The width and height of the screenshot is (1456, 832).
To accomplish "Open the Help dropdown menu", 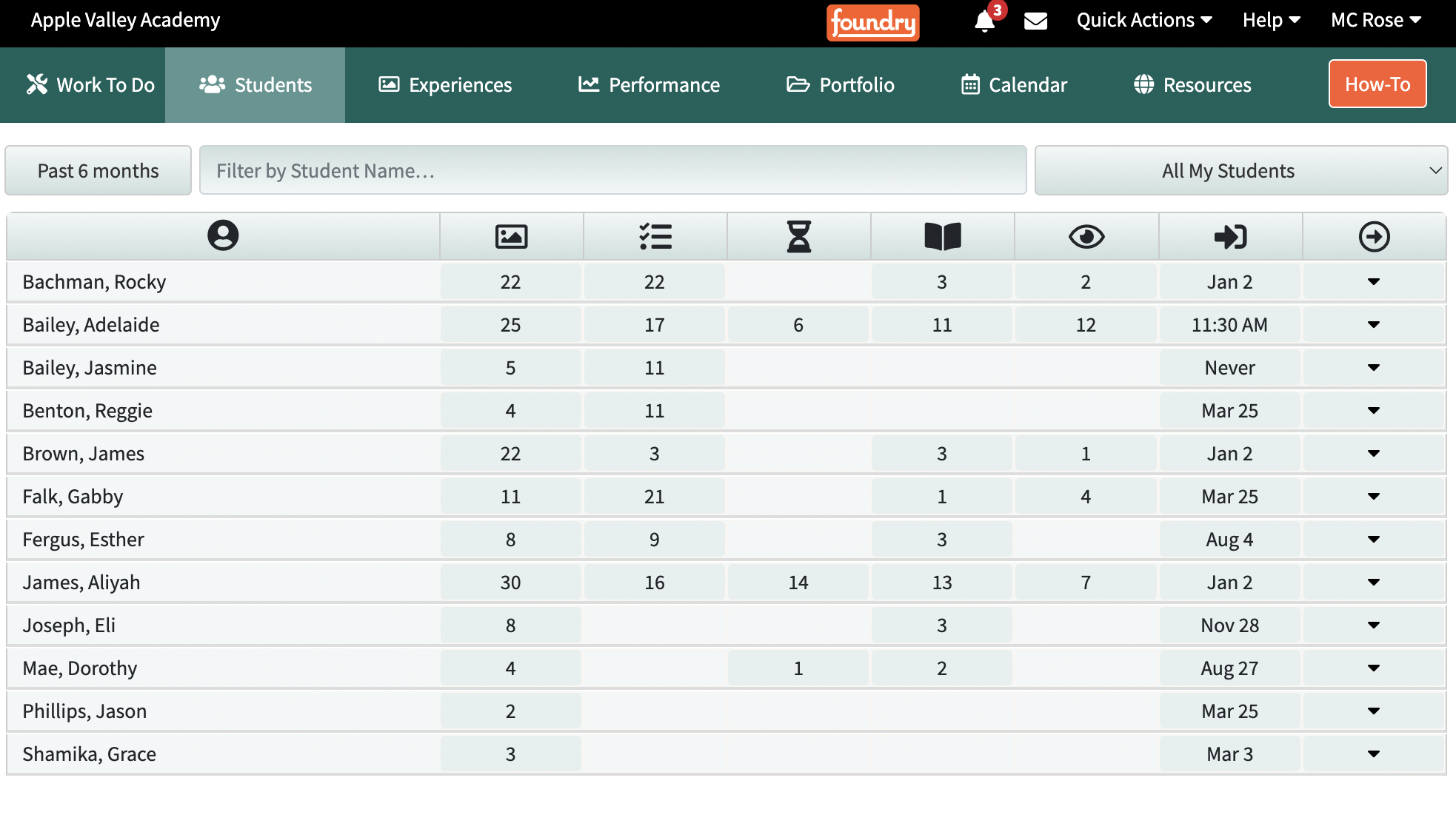I will pyautogui.click(x=1272, y=20).
